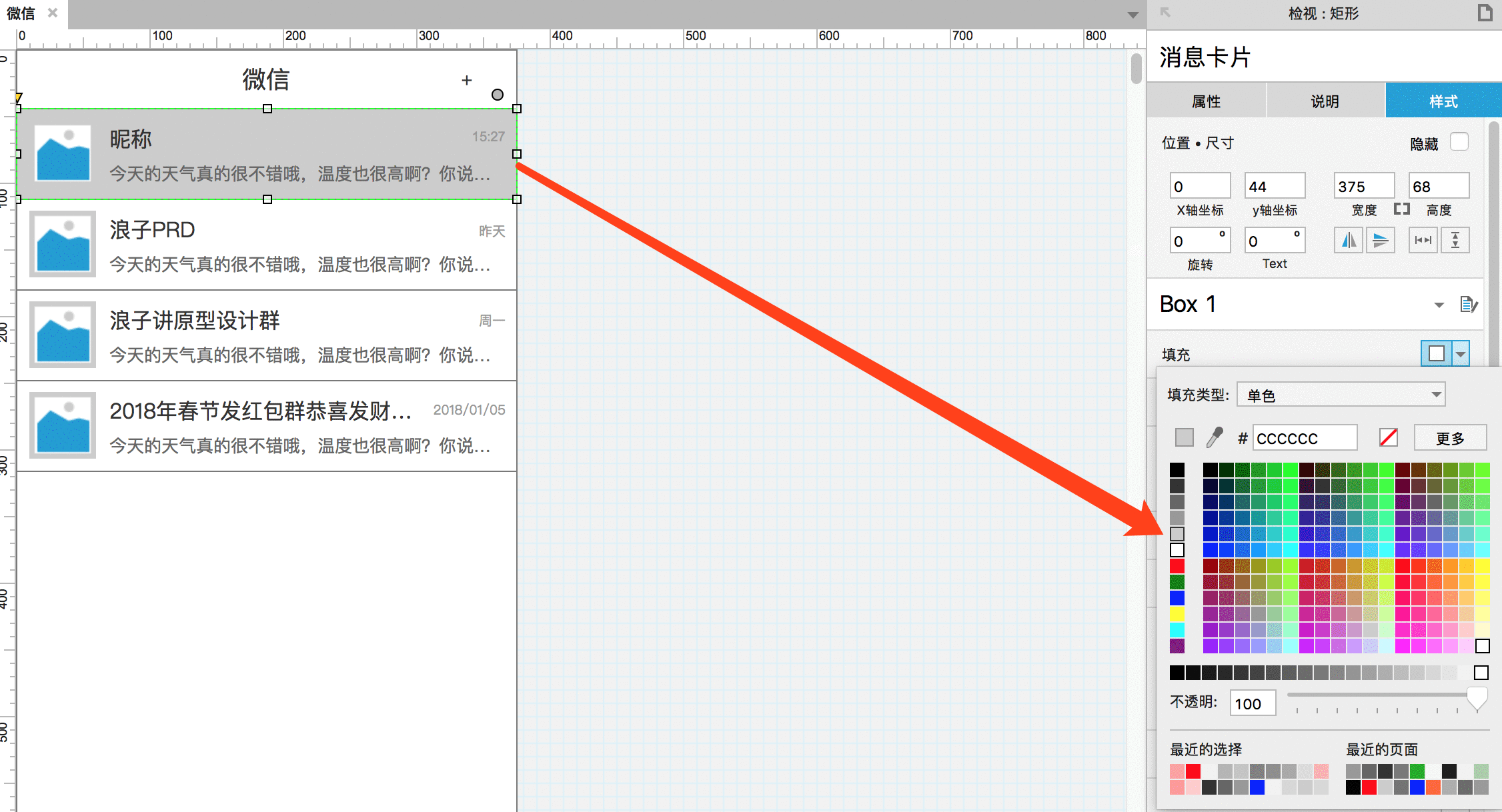1502x812 pixels.
Task: Click the 周一 time label
Action: [492, 321]
